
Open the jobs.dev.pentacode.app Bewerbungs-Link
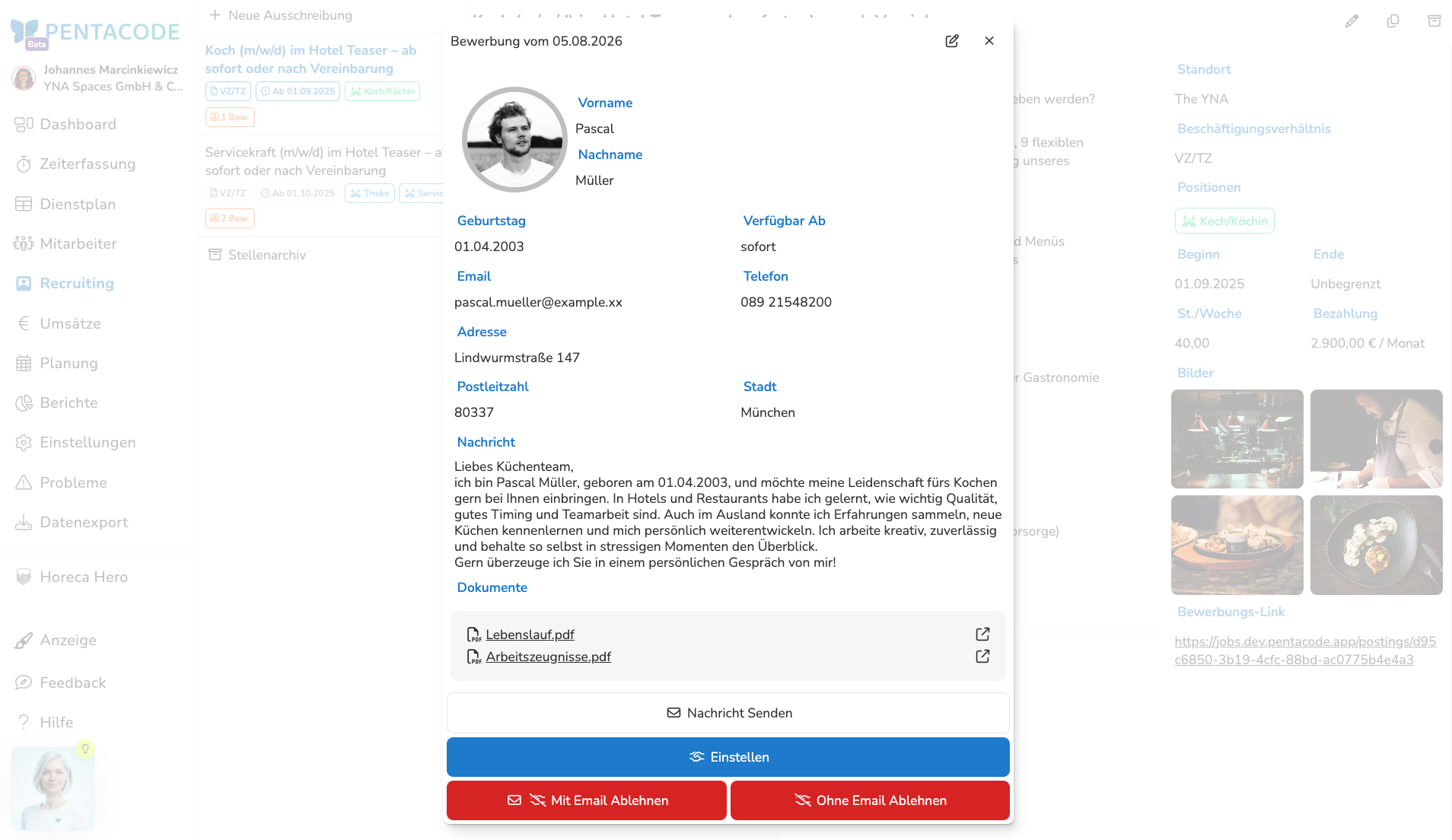click(x=1305, y=651)
